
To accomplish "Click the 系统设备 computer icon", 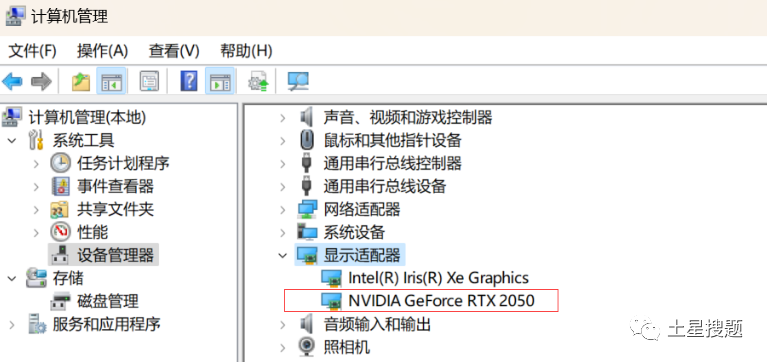I will point(308,232).
